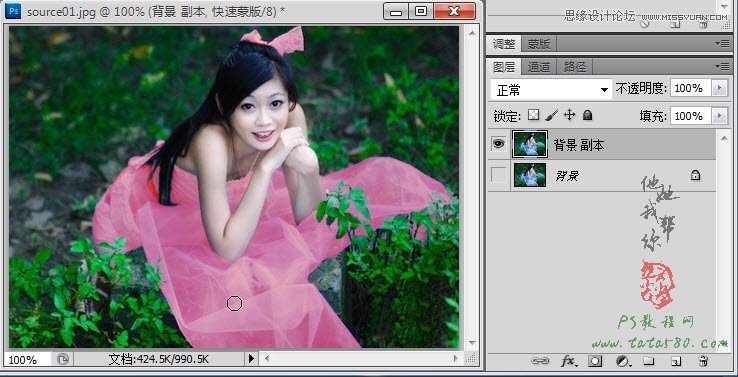This screenshot has width=738, height=377.
Task: Minimize the source01.jpg document window
Action: pyautogui.click(x=395, y=11)
